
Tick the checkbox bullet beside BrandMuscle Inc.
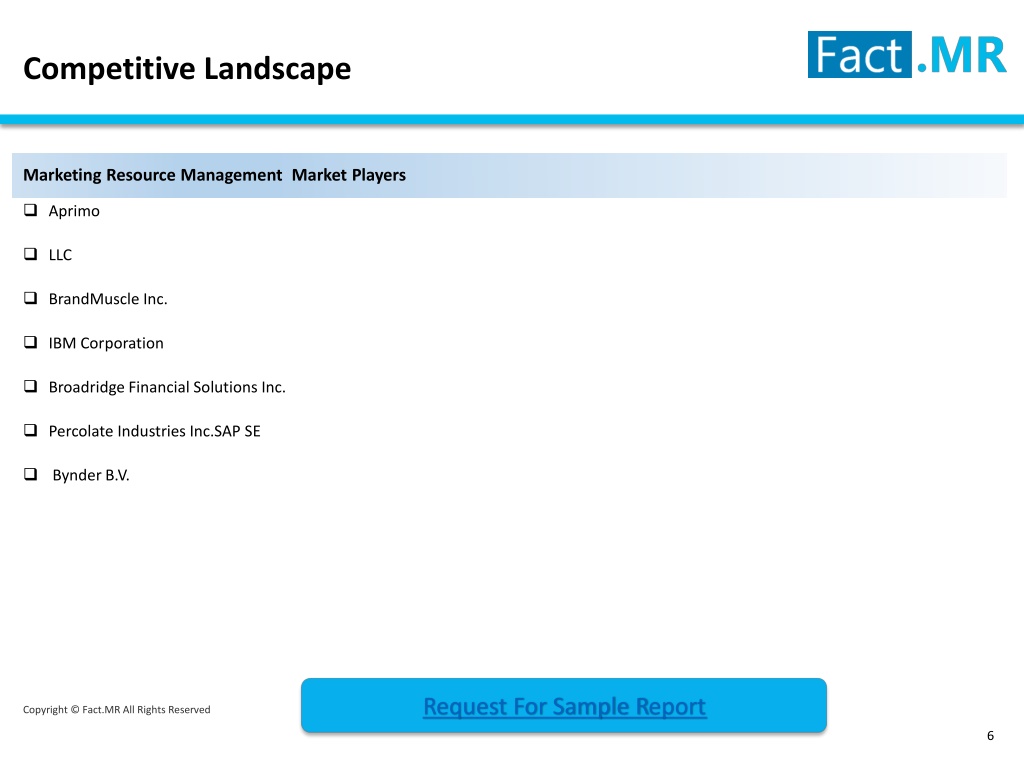pyautogui.click(x=30, y=298)
